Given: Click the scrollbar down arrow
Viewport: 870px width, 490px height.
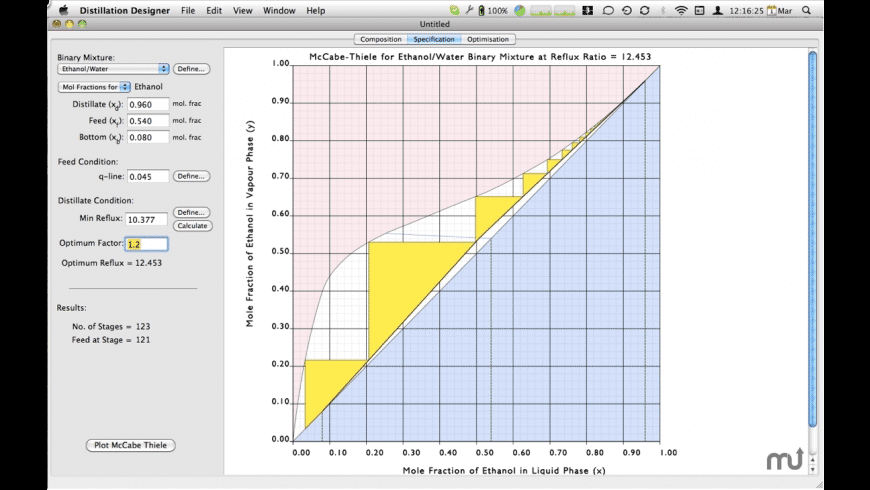Looking at the screenshot, I should pyautogui.click(x=812, y=469).
